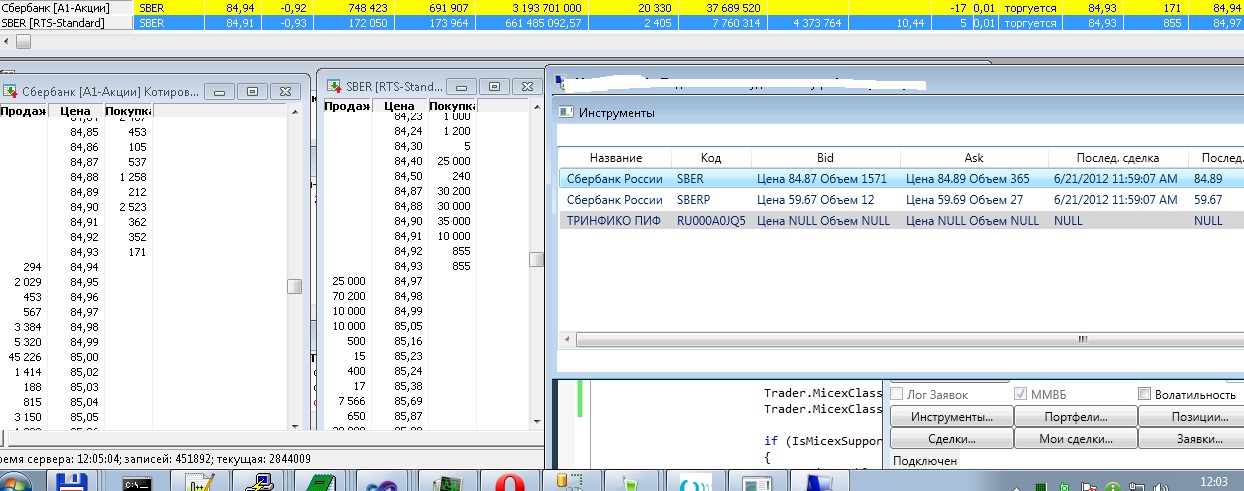Open the Мои сделки... window

point(1075,439)
